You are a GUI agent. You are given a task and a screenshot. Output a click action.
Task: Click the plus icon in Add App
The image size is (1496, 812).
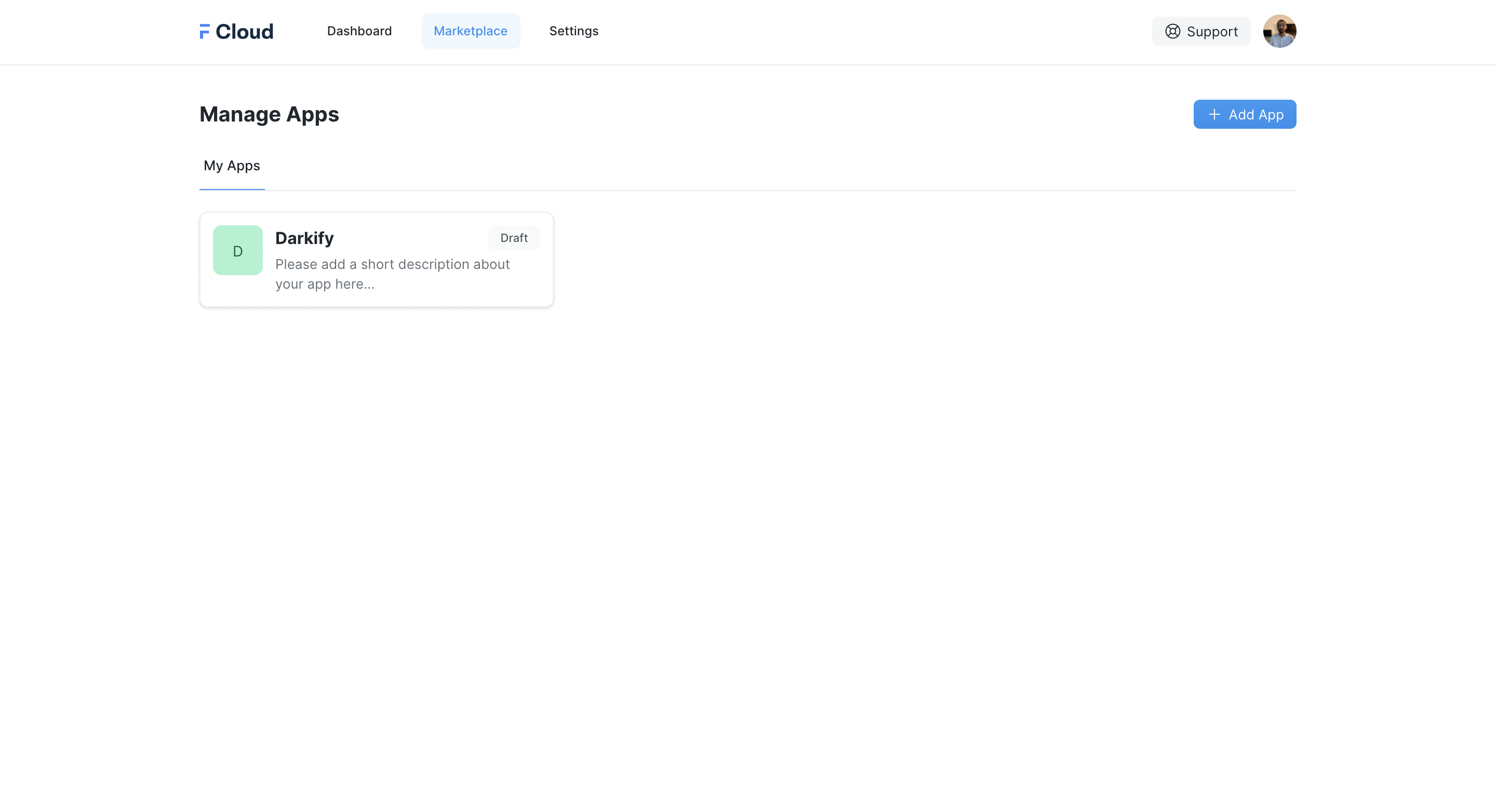pos(1214,114)
